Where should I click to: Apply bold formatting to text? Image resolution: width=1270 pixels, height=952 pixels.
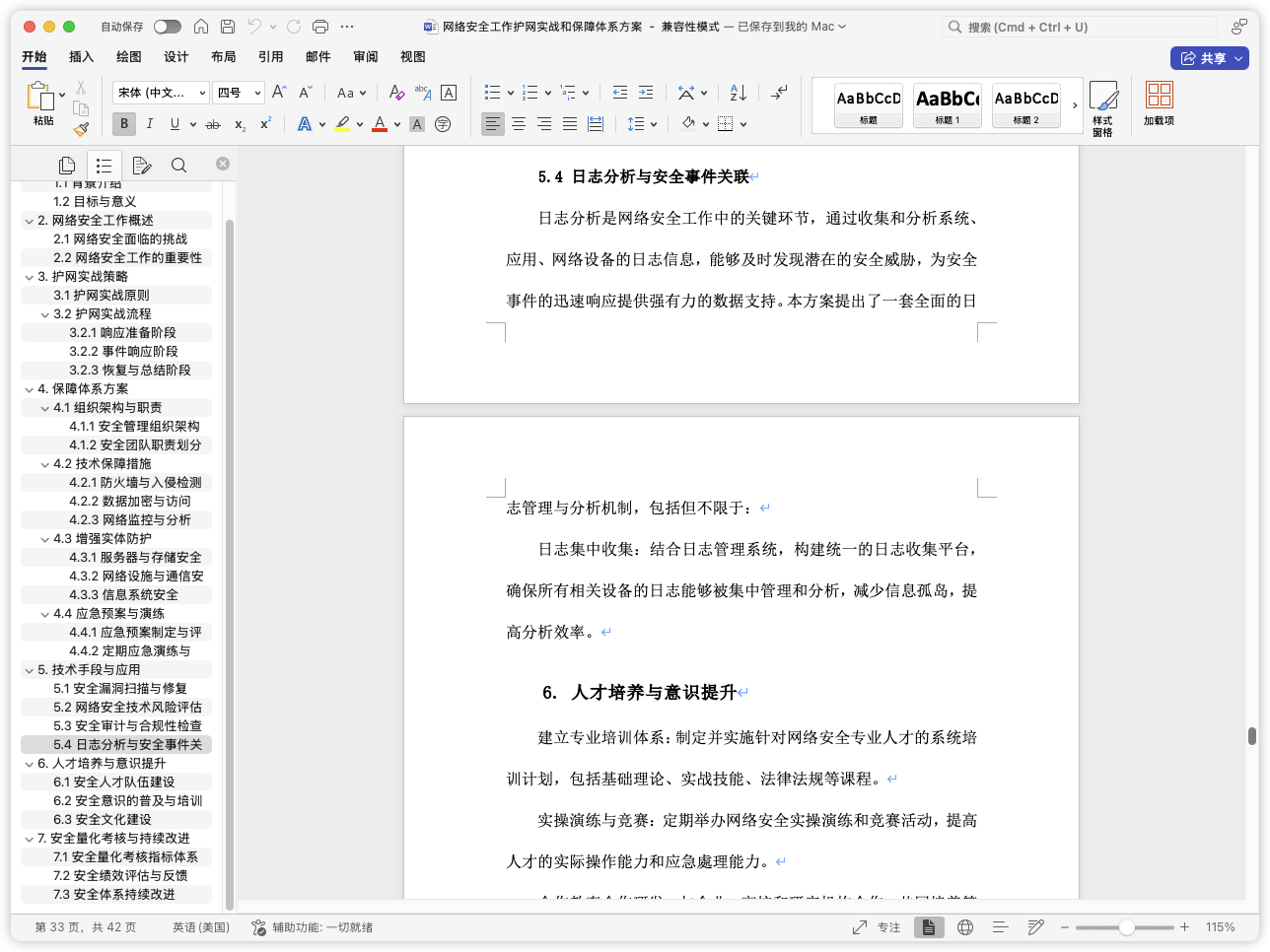[x=123, y=123]
